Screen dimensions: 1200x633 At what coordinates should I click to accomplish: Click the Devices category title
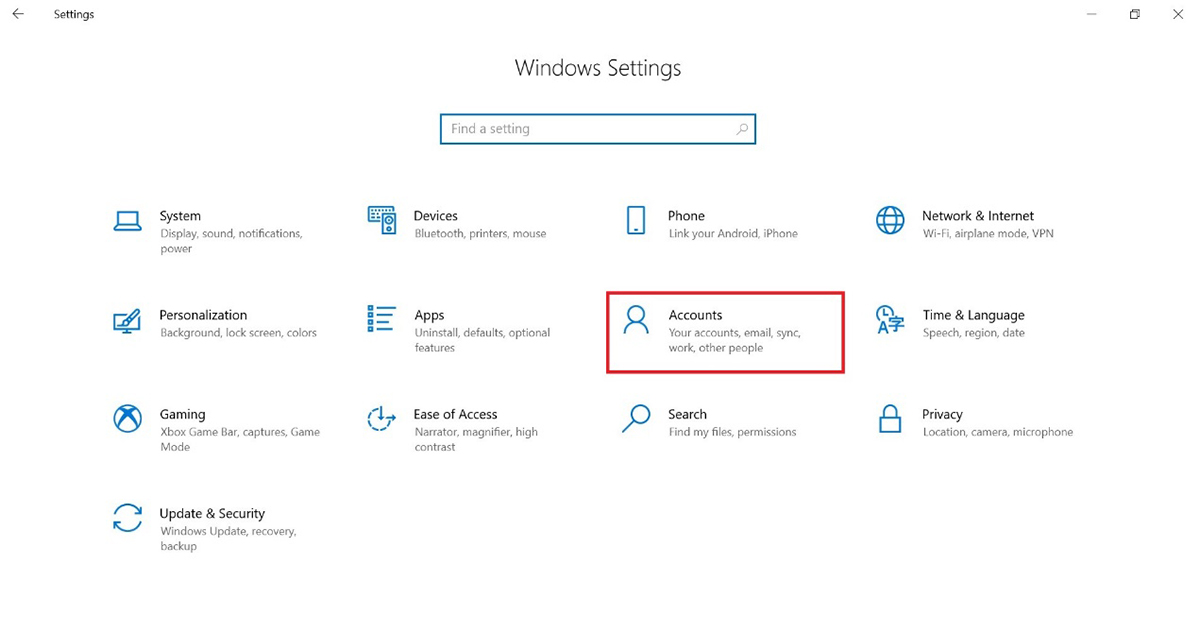[x=436, y=216]
